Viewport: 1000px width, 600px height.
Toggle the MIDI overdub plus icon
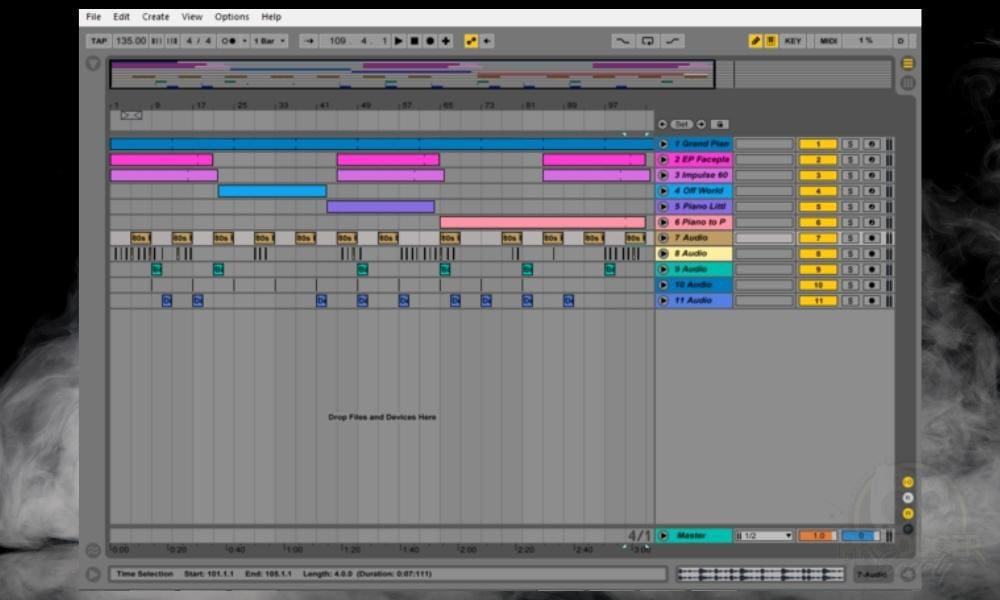(x=446, y=41)
